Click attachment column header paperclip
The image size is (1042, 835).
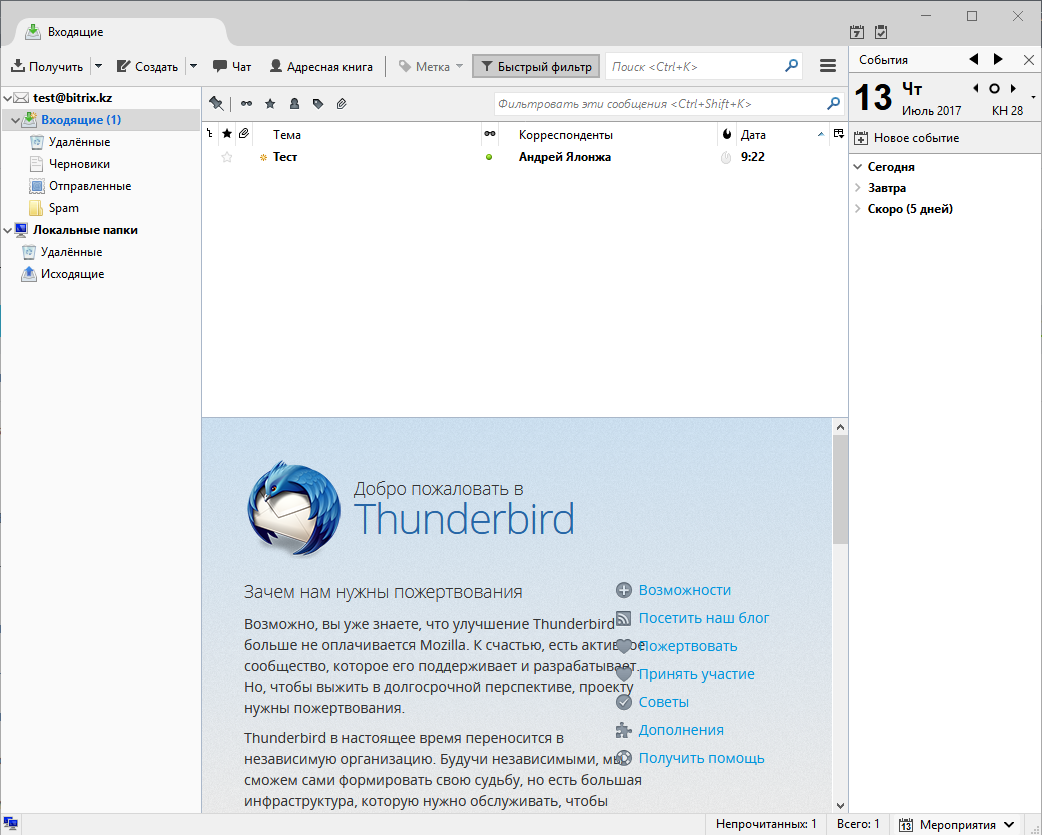coord(244,134)
